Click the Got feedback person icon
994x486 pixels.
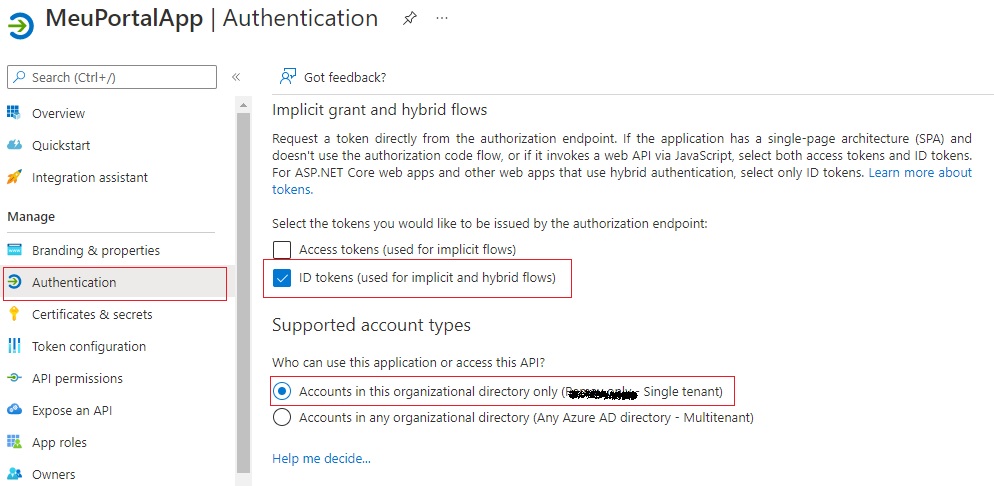(288, 77)
